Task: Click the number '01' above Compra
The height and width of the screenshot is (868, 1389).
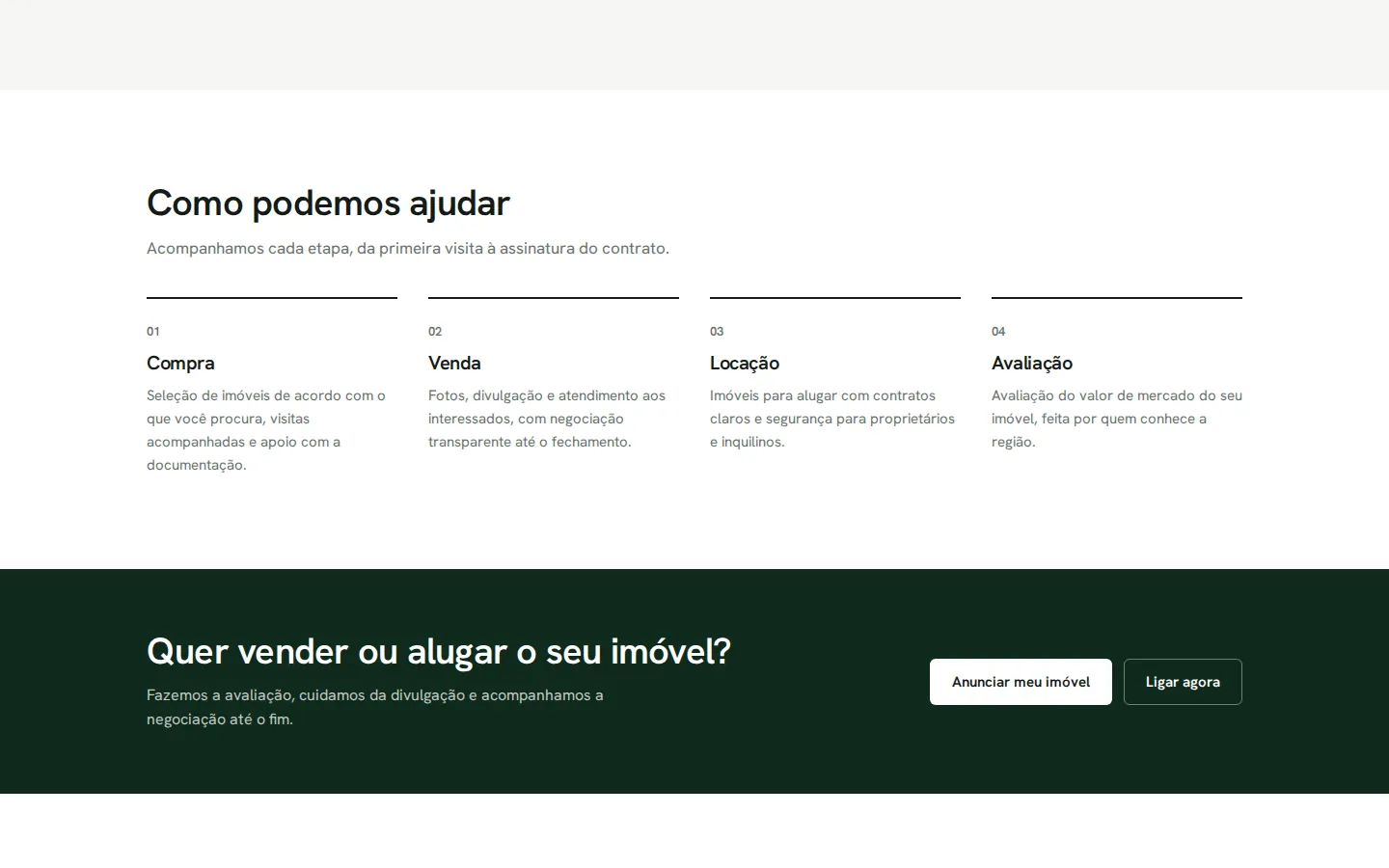Action: [x=153, y=332]
